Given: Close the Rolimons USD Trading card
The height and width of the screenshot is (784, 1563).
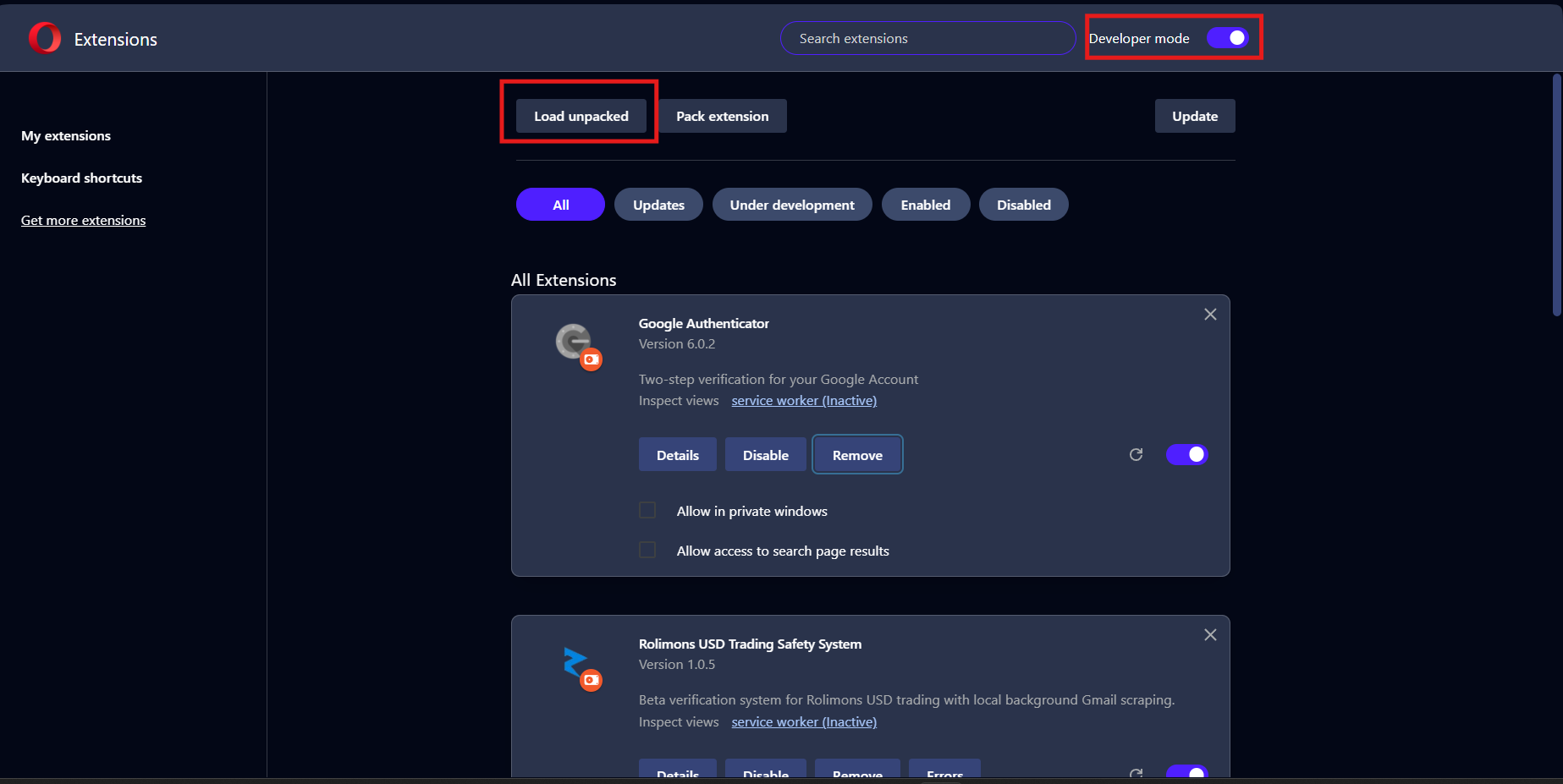Looking at the screenshot, I should click(x=1210, y=635).
